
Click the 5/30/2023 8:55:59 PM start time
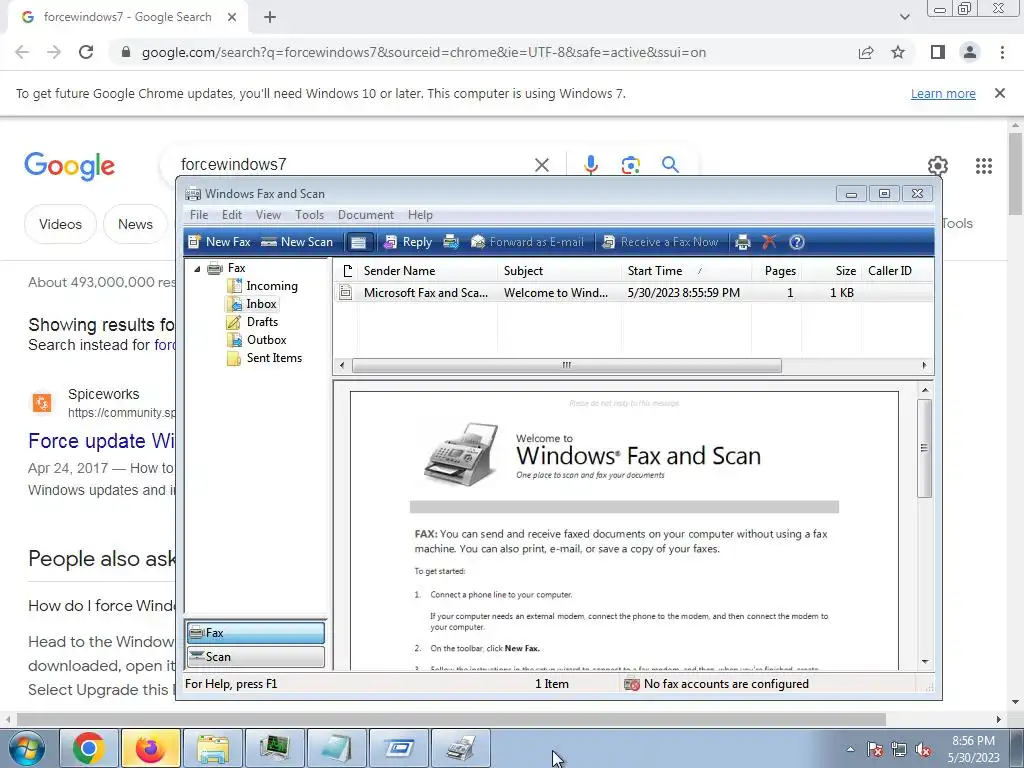point(684,293)
